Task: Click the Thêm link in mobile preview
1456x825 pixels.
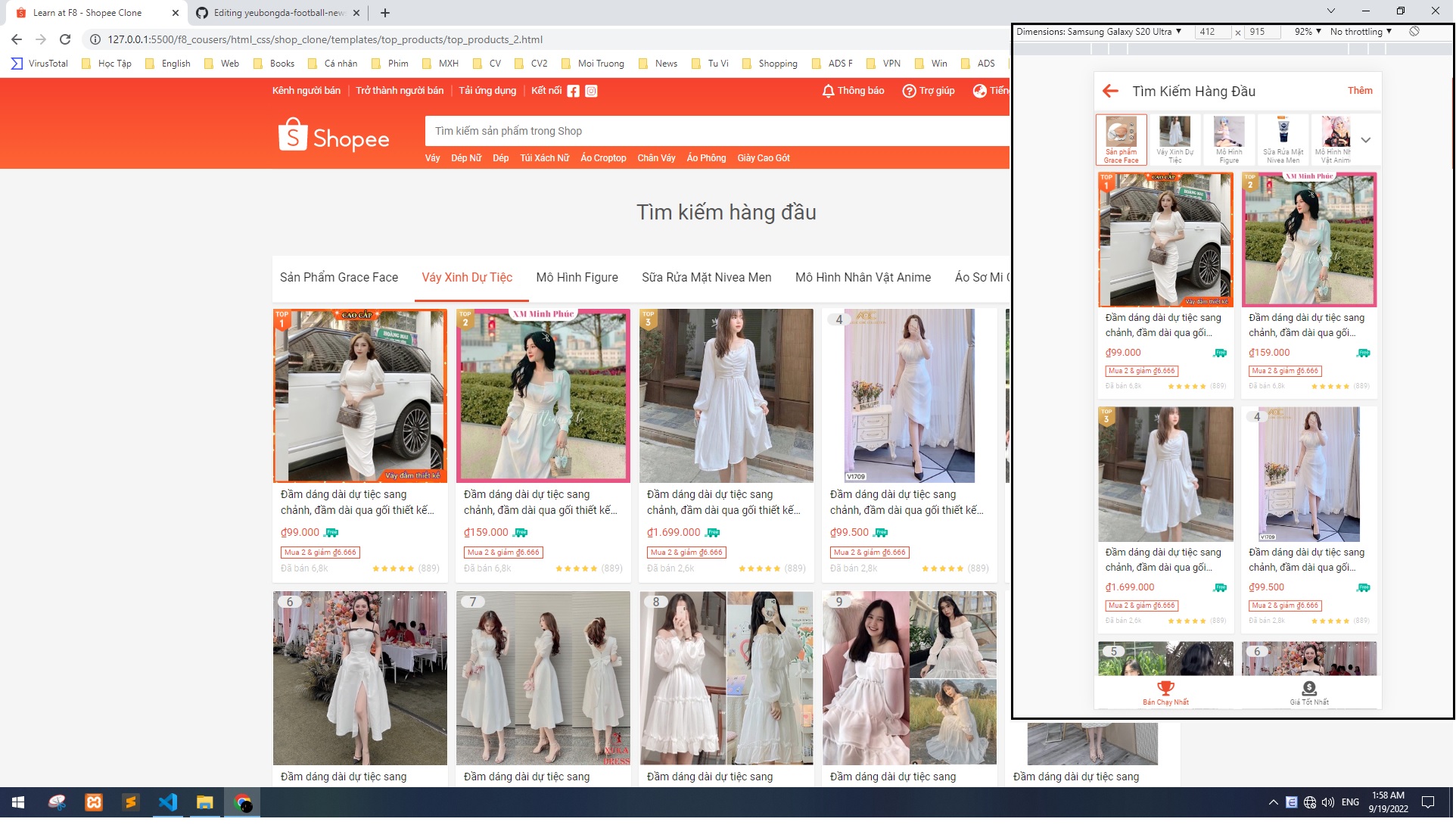Action: coord(1361,91)
